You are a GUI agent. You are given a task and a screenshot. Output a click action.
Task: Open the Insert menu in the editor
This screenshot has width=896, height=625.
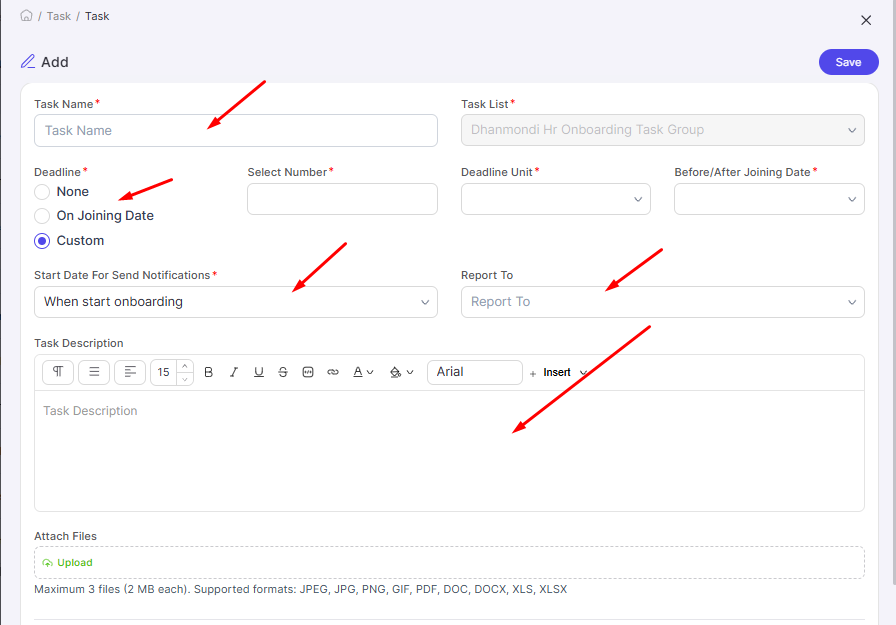click(558, 372)
